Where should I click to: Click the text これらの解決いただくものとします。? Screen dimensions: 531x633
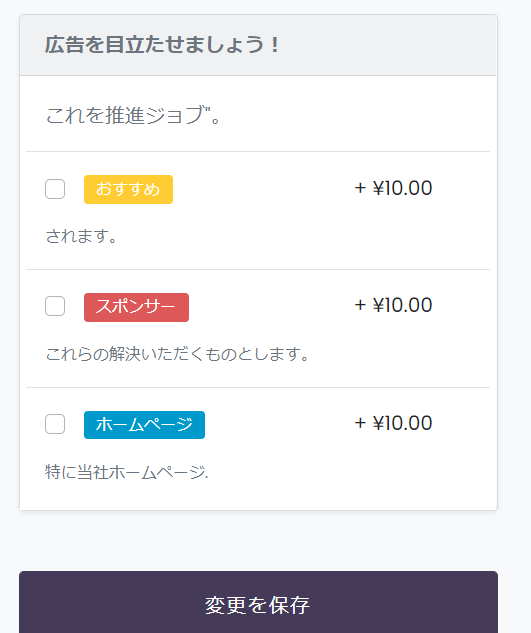(x=177, y=354)
